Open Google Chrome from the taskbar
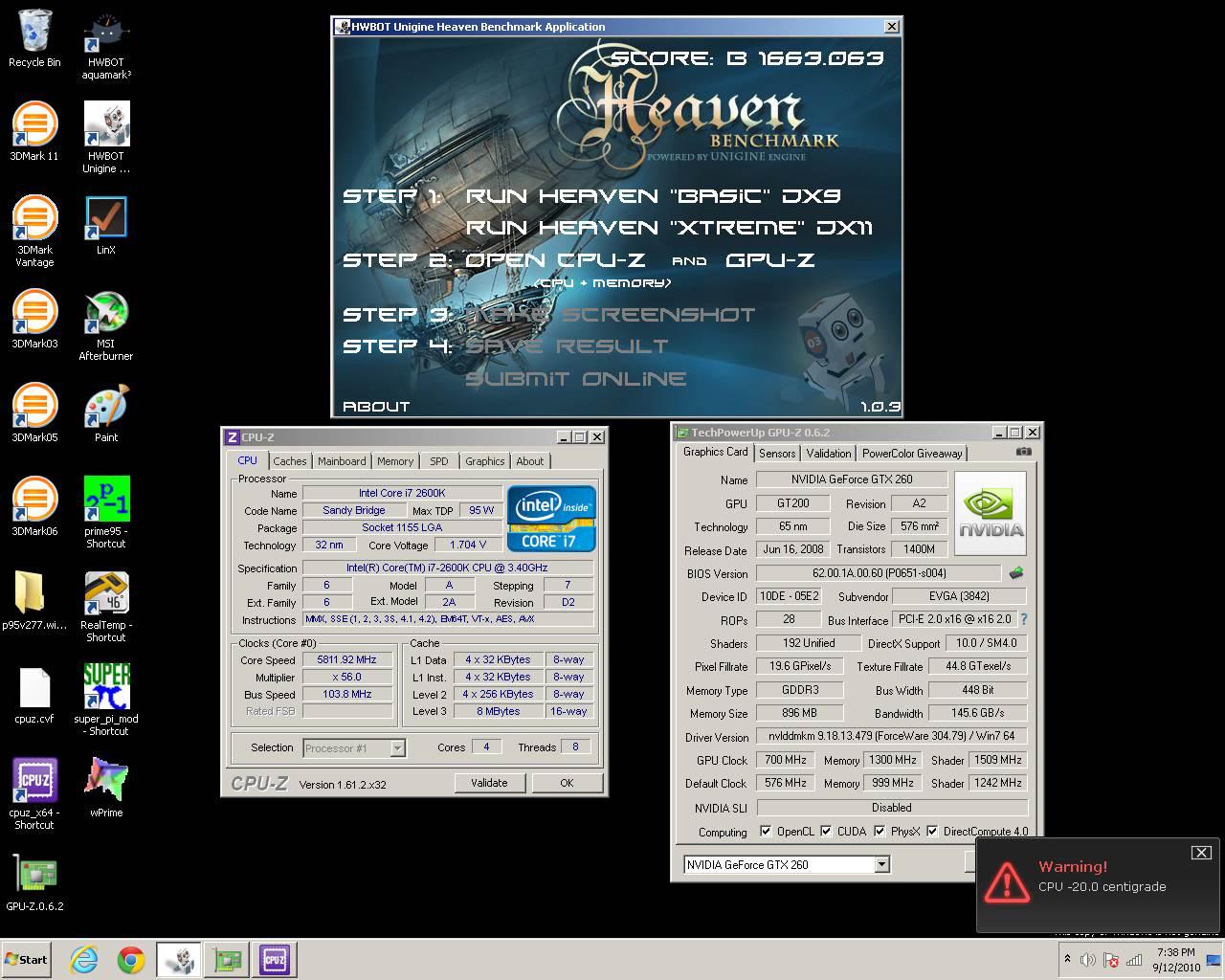The image size is (1225, 980). (131, 960)
